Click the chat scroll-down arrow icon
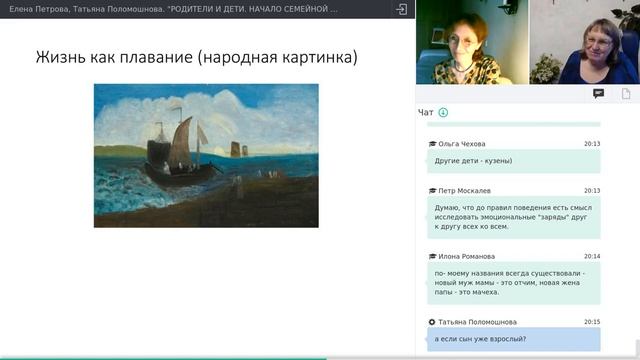Viewport: 640px width, 360px height. [x=443, y=112]
